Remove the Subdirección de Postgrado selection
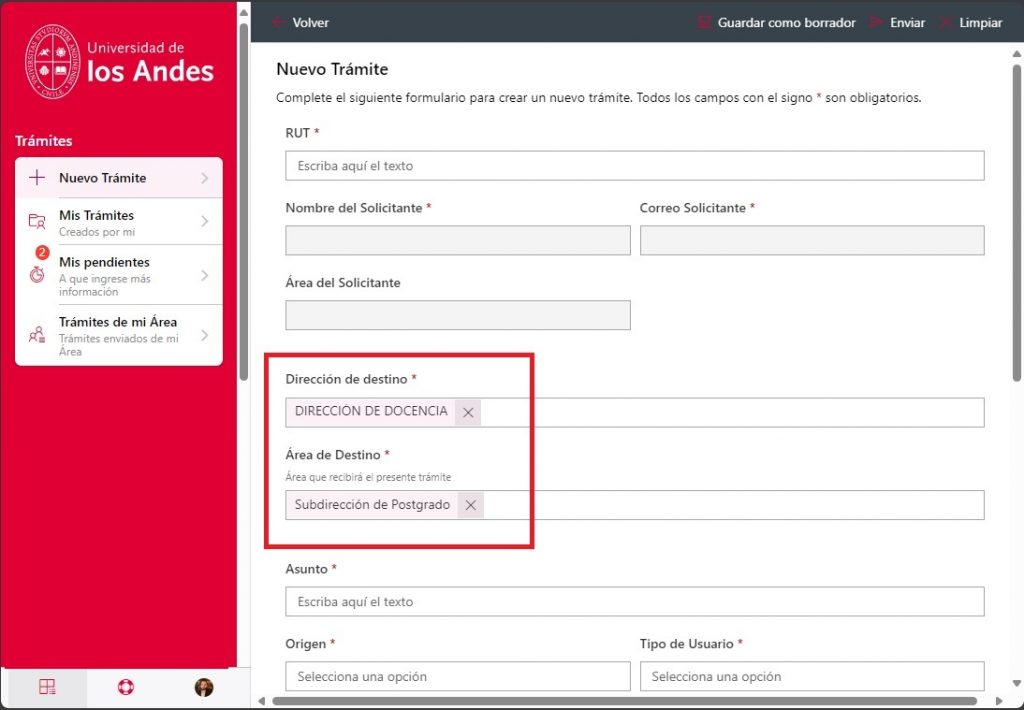 click(x=471, y=505)
